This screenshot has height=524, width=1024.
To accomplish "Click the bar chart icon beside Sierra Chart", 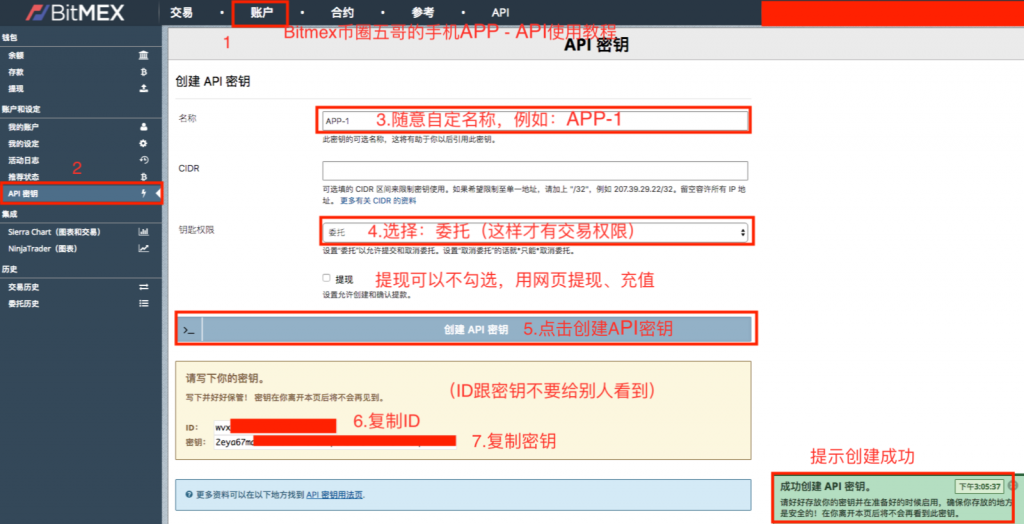I will pos(144,232).
